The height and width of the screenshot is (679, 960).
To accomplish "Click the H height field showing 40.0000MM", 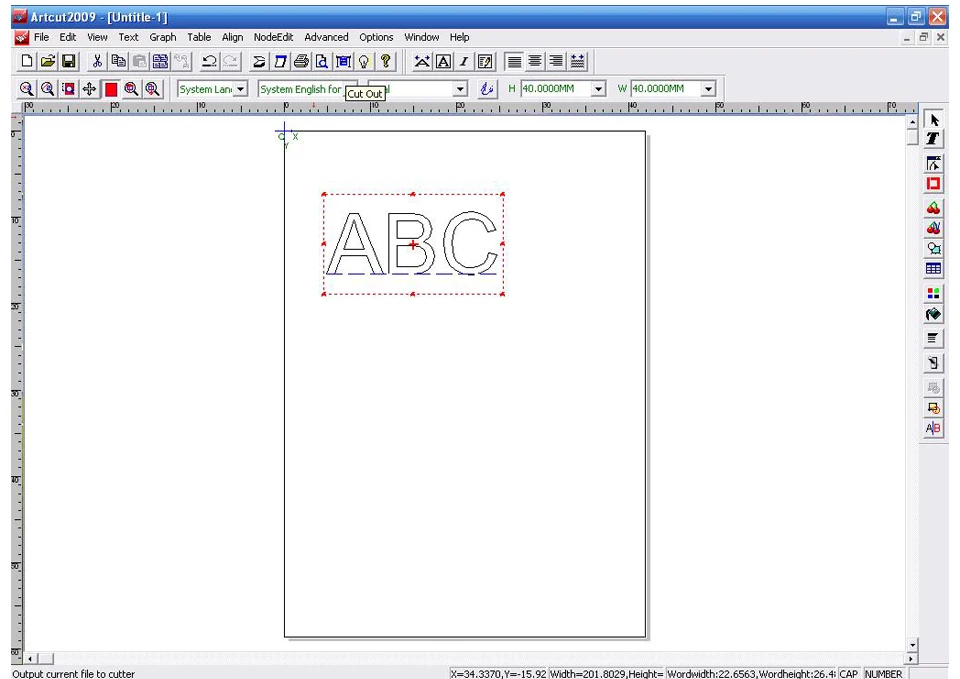I will pyautogui.click(x=556, y=89).
